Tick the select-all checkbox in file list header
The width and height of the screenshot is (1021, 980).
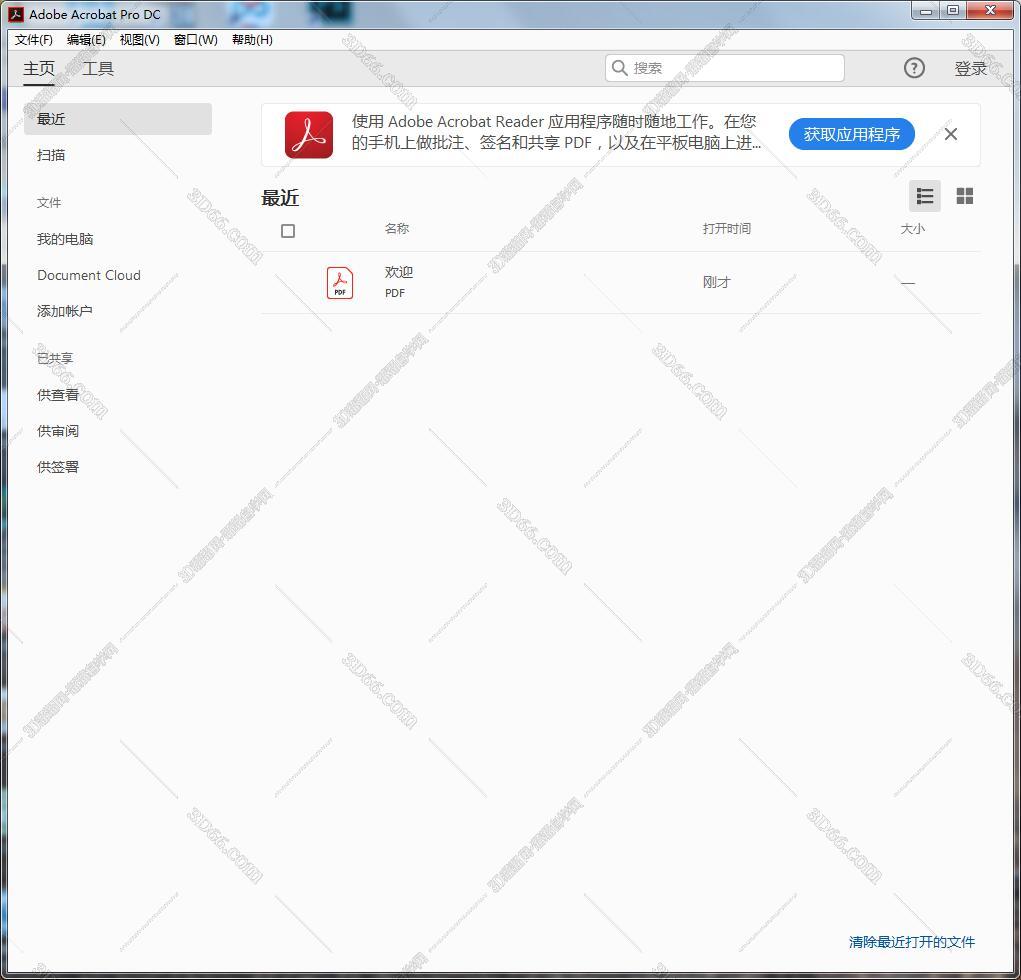pos(288,231)
